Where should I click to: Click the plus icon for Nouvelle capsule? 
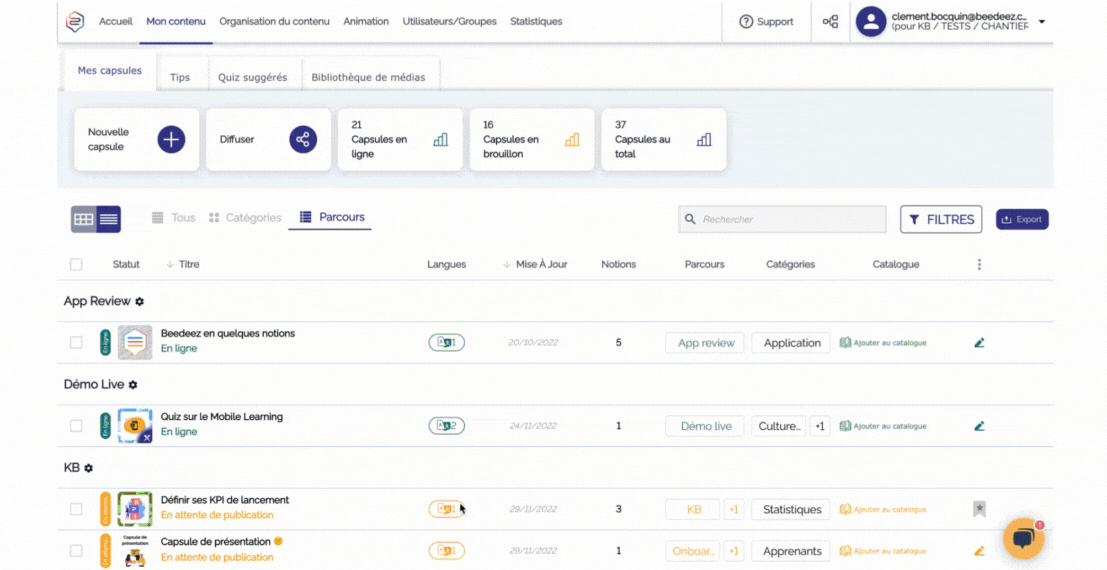pos(171,139)
